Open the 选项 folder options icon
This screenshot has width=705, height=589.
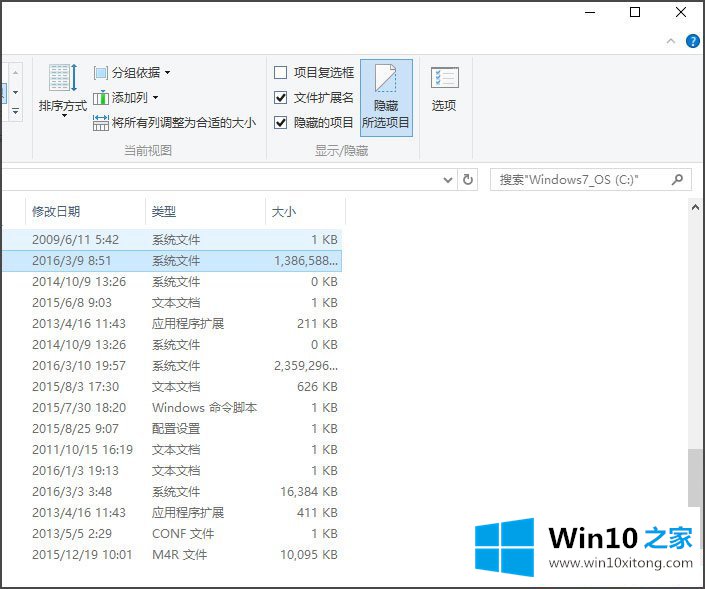444,80
